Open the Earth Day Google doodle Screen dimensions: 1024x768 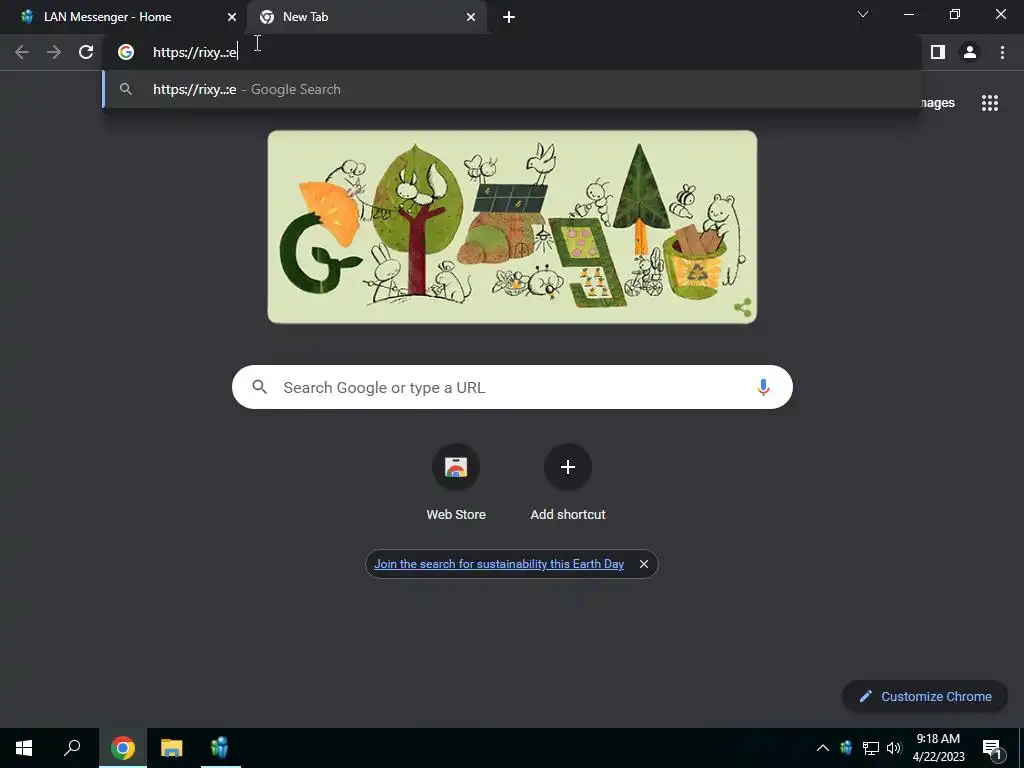(512, 227)
